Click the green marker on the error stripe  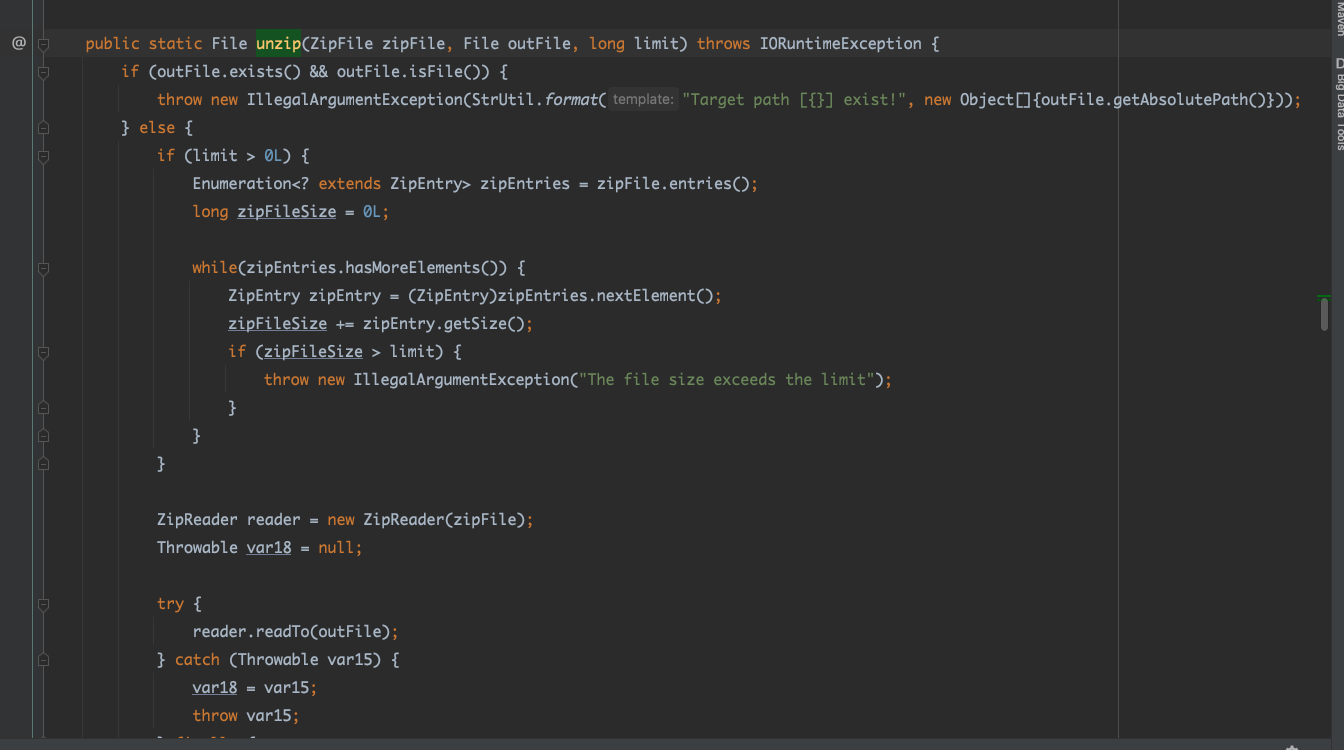pyautogui.click(x=1324, y=297)
